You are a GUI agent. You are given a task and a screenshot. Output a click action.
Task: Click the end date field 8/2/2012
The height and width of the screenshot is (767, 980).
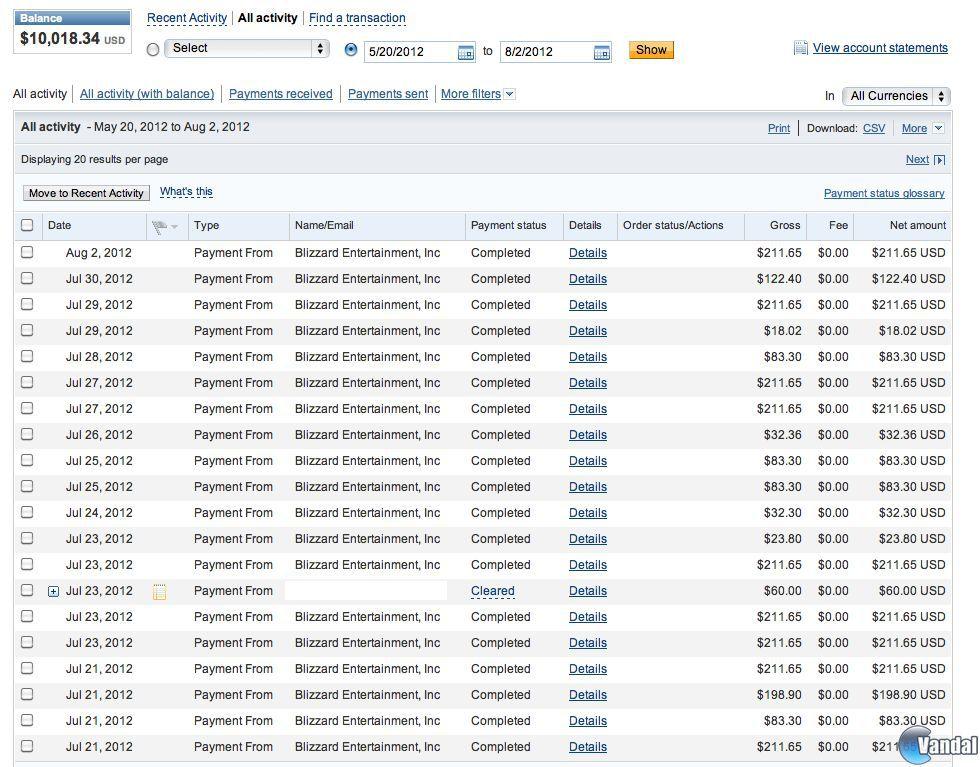[547, 52]
